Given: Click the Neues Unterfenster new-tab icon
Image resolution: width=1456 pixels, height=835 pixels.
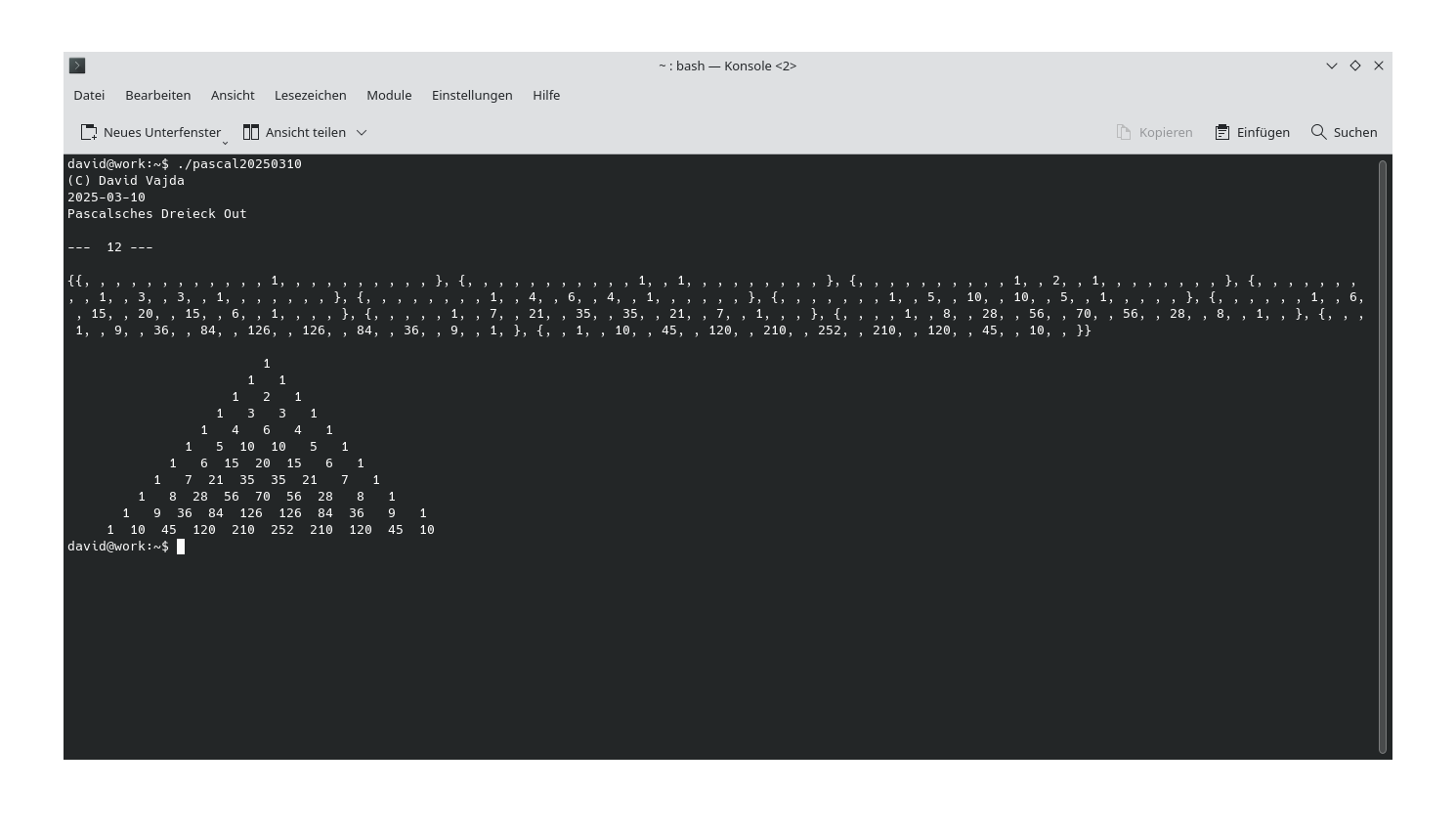Looking at the screenshot, I should [89, 131].
